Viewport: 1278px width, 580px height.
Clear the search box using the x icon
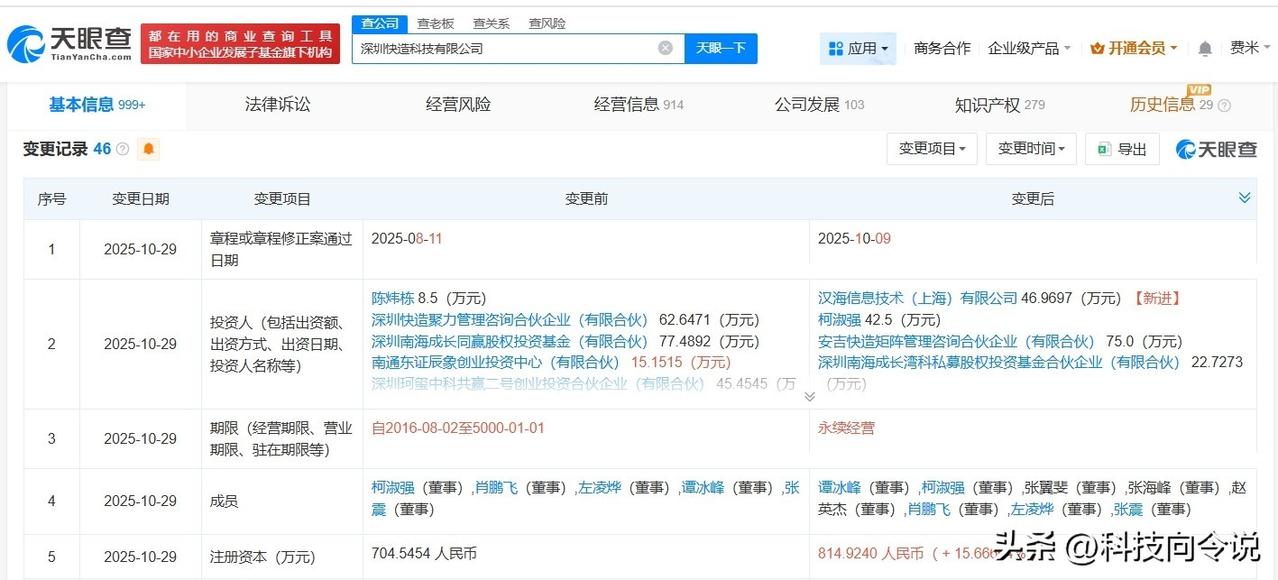pyautogui.click(x=664, y=47)
